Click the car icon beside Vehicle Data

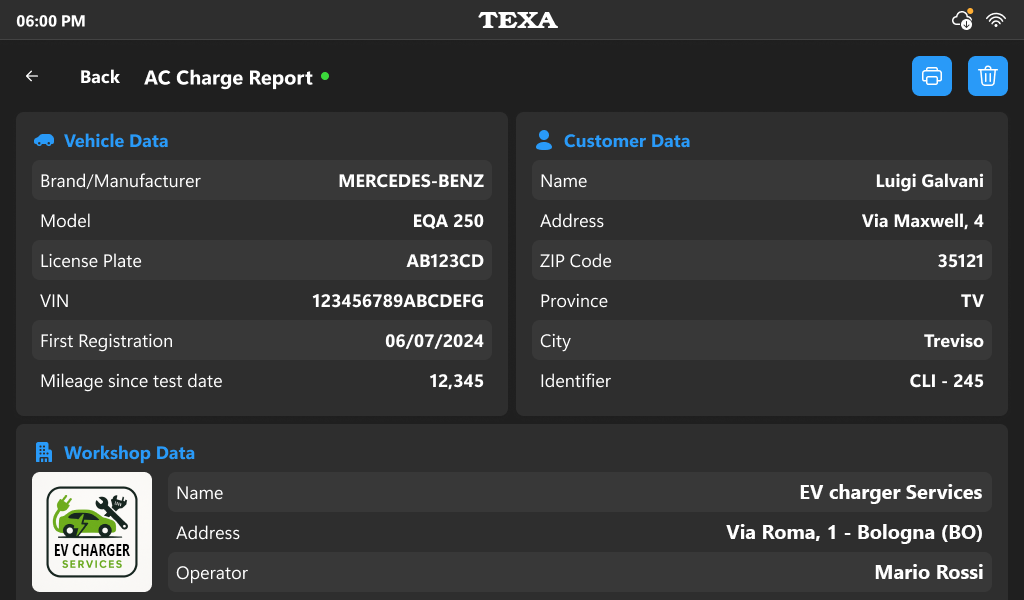point(44,141)
